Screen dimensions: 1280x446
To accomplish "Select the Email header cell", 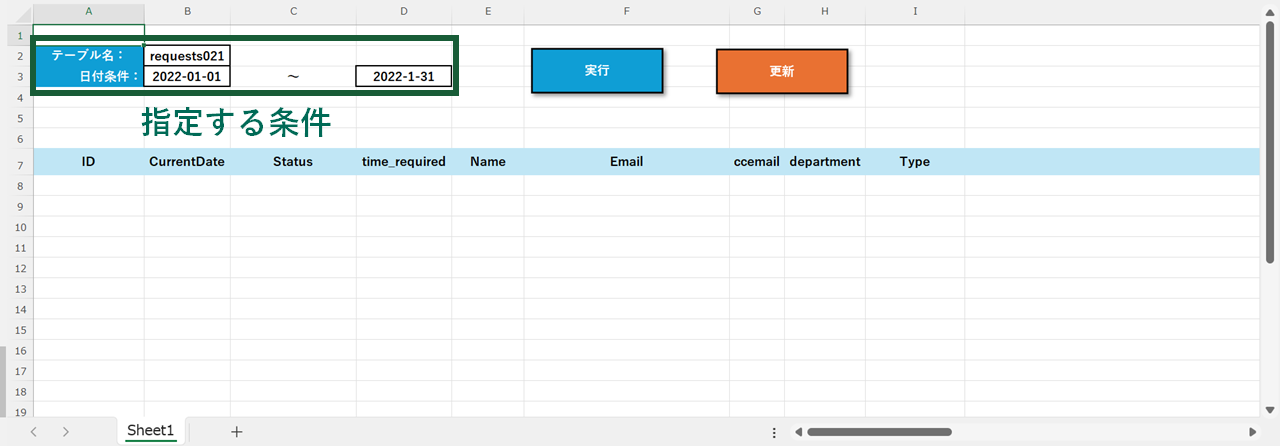I will tap(626, 161).
